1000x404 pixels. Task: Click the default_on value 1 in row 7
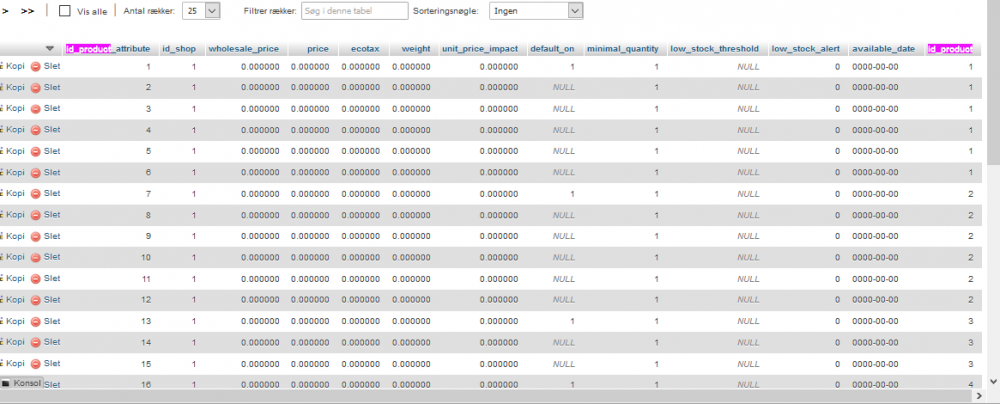tap(572, 194)
